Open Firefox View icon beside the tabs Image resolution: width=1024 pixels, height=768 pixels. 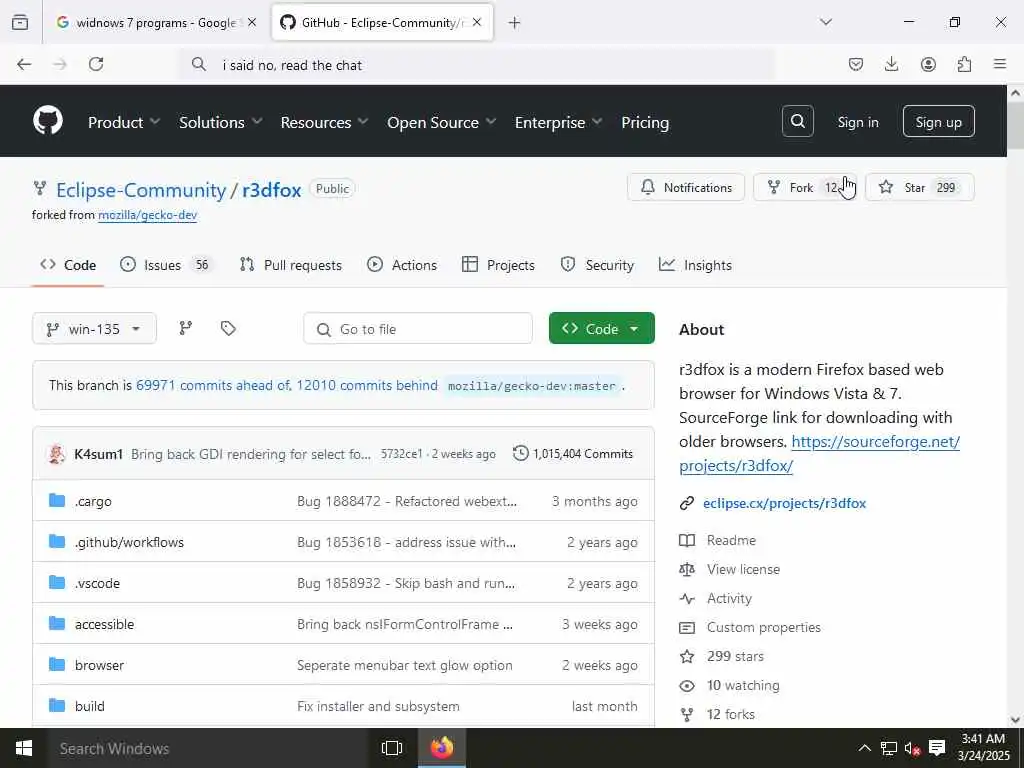pyautogui.click(x=20, y=22)
